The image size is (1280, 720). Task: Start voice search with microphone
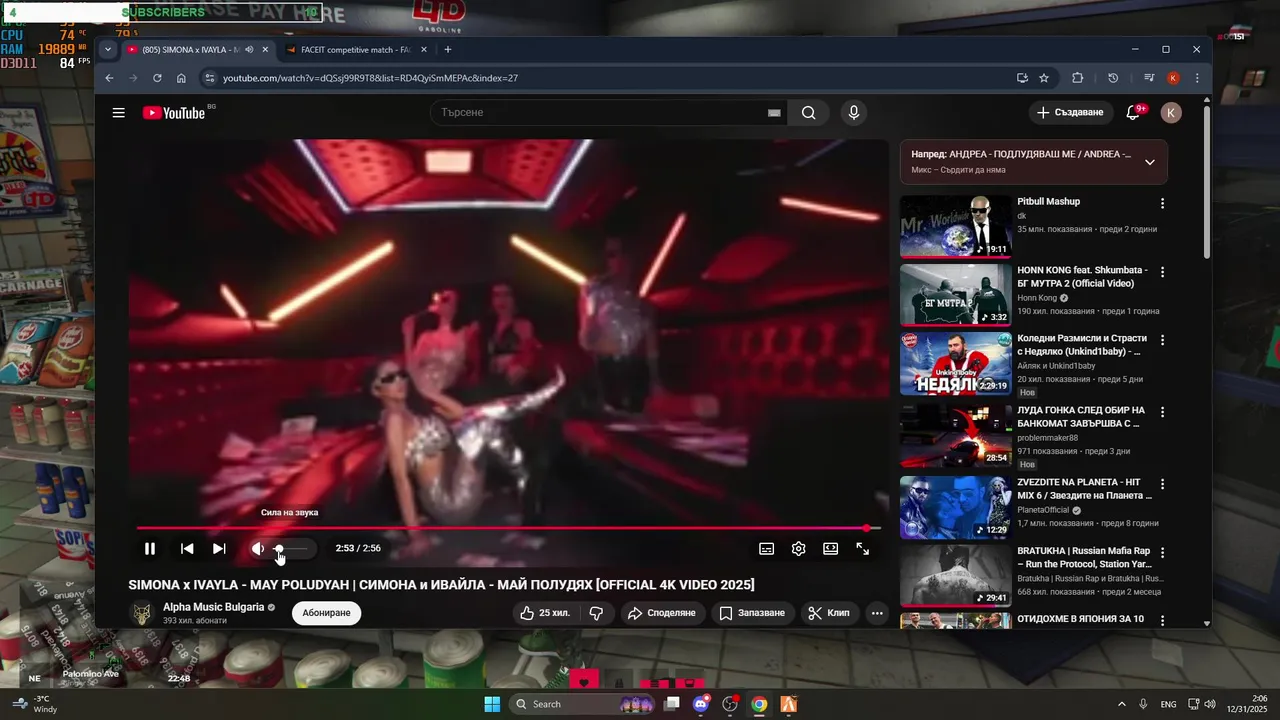(853, 113)
